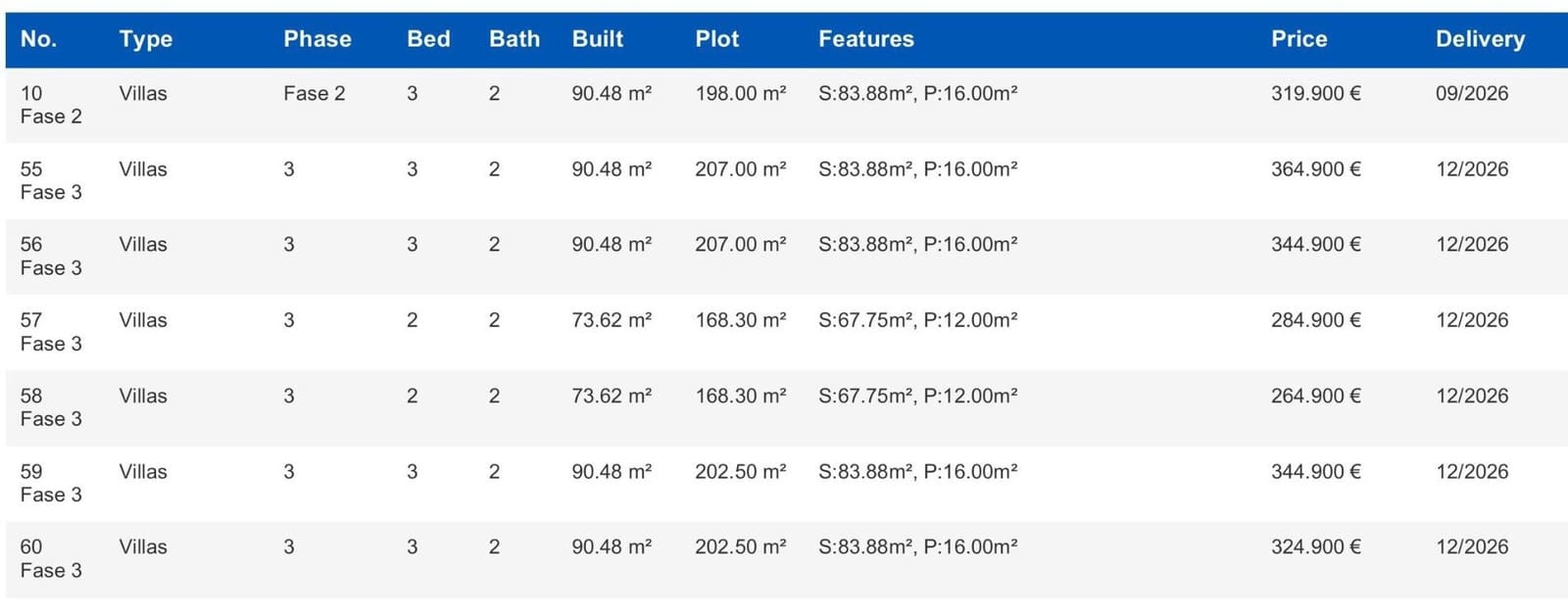Select the 198.00 m² plot cell

tap(740, 94)
